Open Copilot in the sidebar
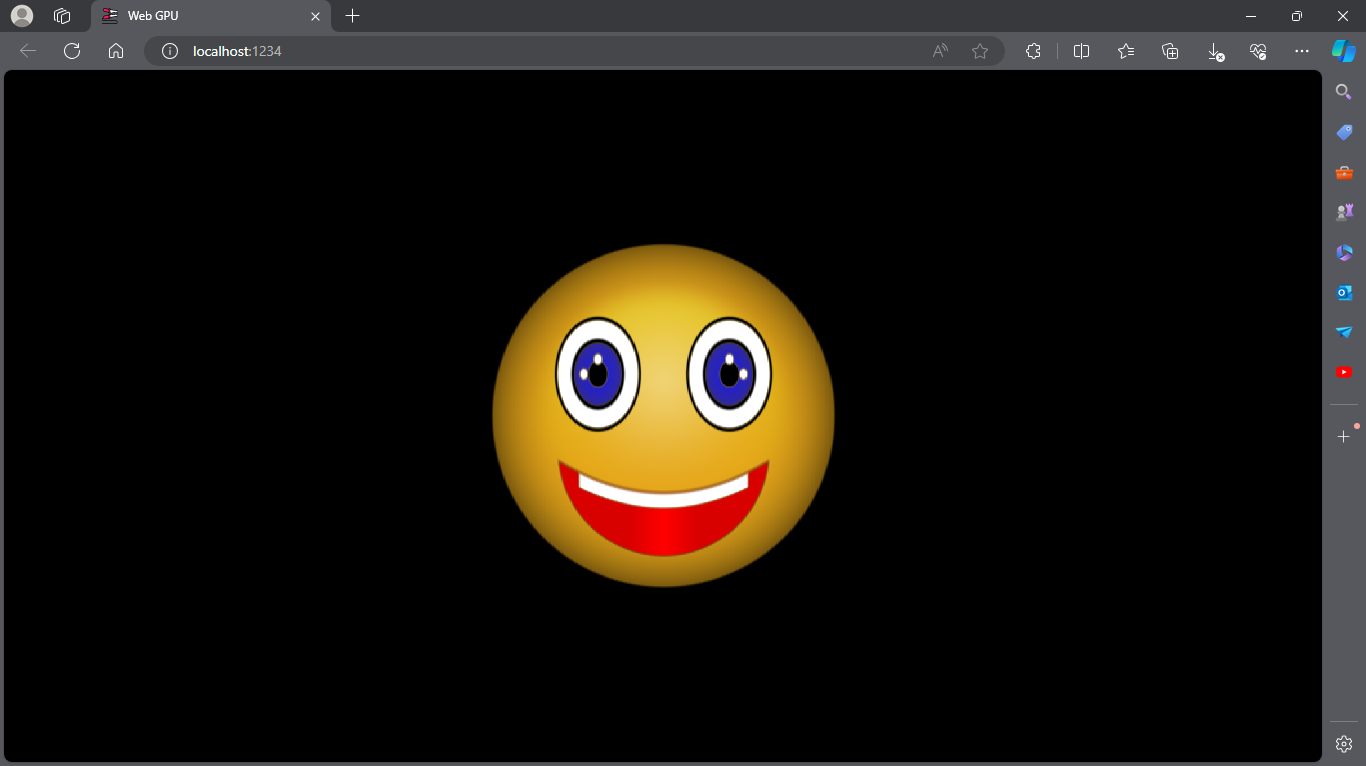The width and height of the screenshot is (1366, 766). (x=1344, y=51)
